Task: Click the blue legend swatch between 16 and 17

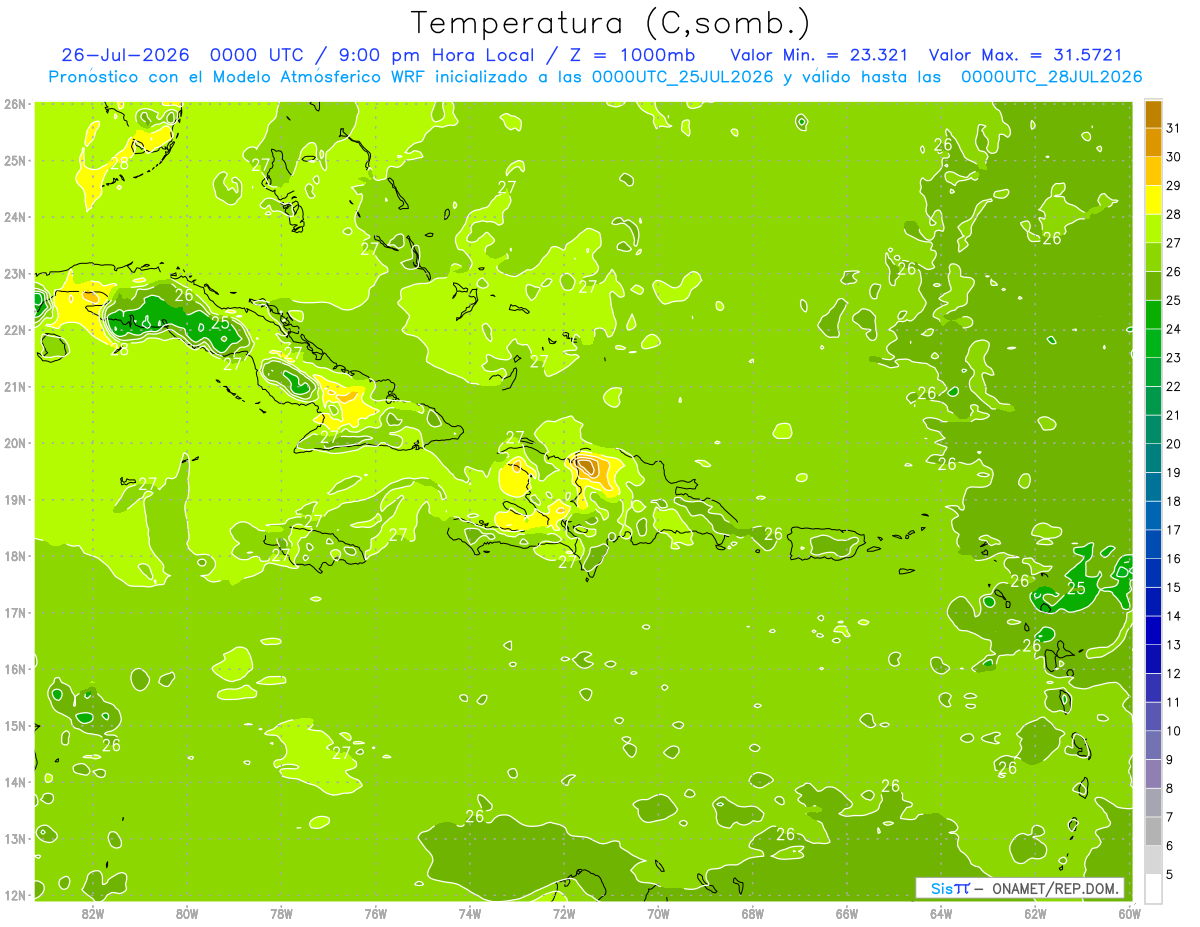Action: click(x=1153, y=544)
